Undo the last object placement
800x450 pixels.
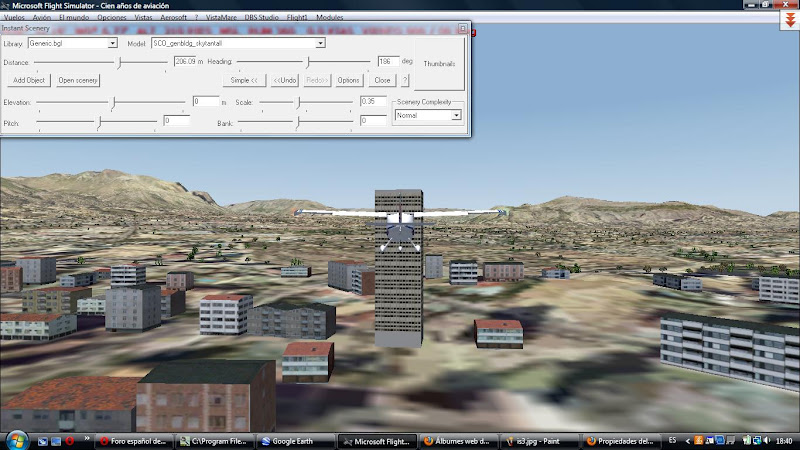(285, 80)
